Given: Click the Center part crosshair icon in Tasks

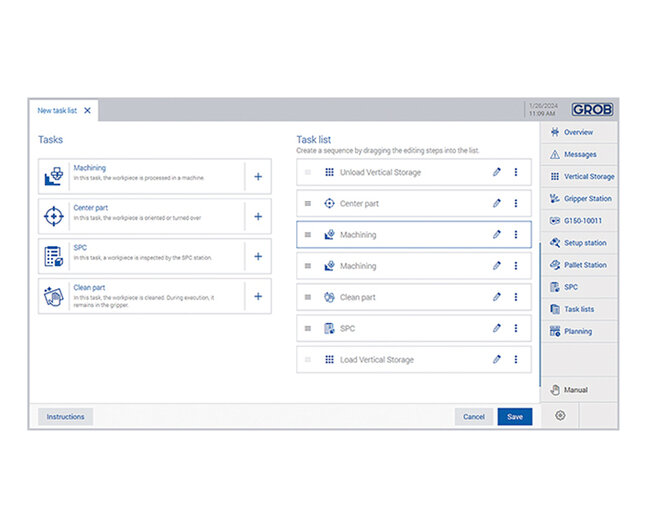Looking at the screenshot, I should click(54, 217).
